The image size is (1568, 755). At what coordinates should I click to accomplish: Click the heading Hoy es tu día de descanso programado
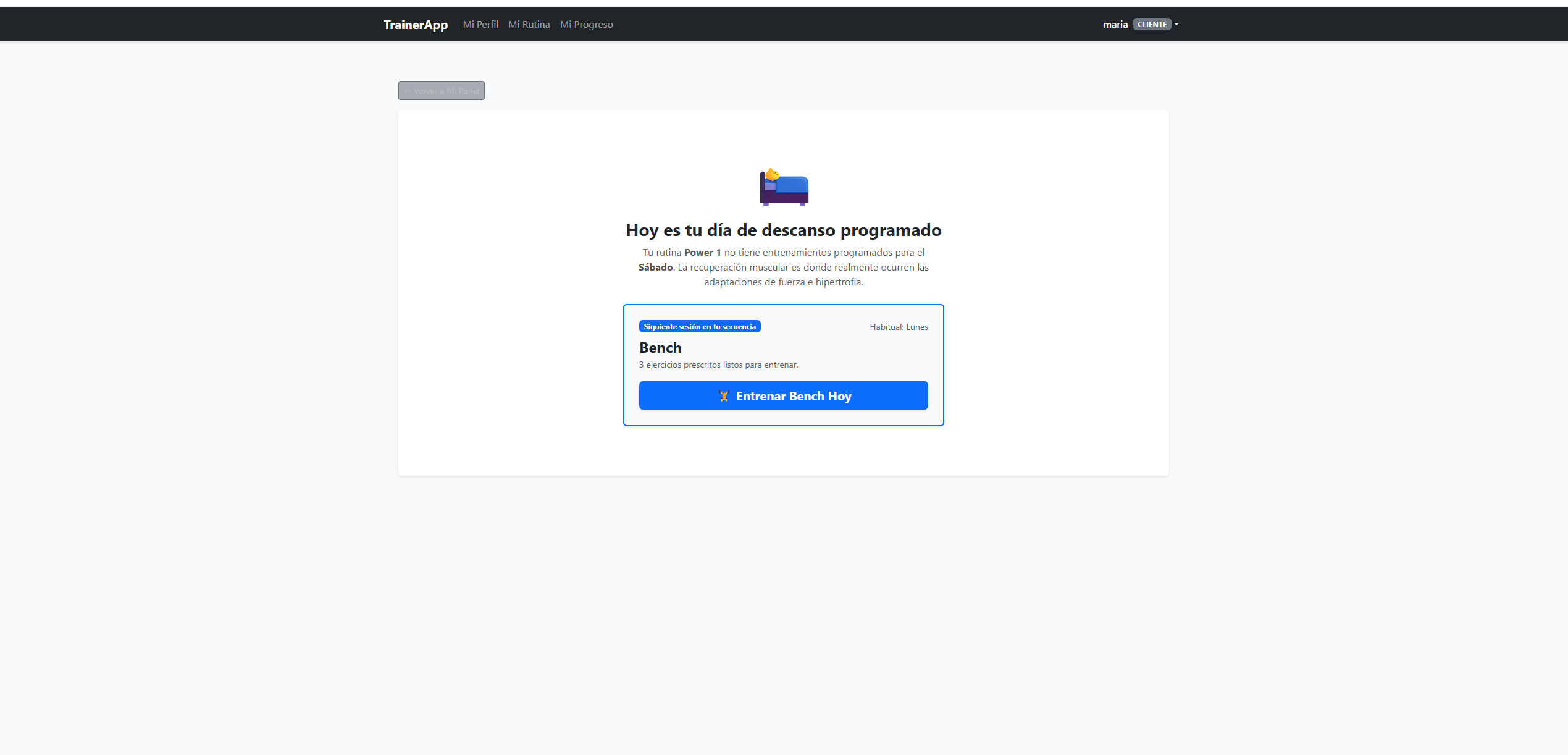coord(783,230)
